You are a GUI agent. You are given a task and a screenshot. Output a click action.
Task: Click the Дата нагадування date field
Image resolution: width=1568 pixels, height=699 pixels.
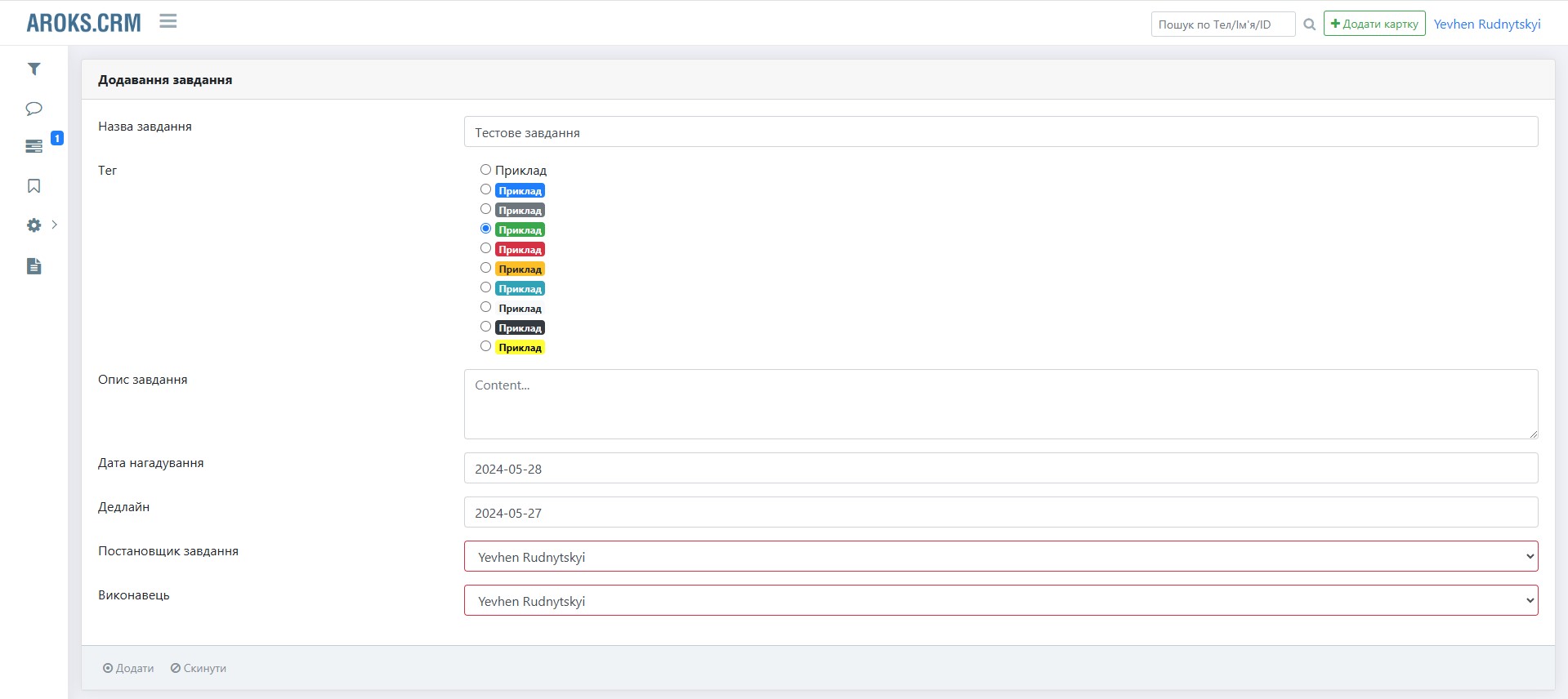[x=1001, y=468]
